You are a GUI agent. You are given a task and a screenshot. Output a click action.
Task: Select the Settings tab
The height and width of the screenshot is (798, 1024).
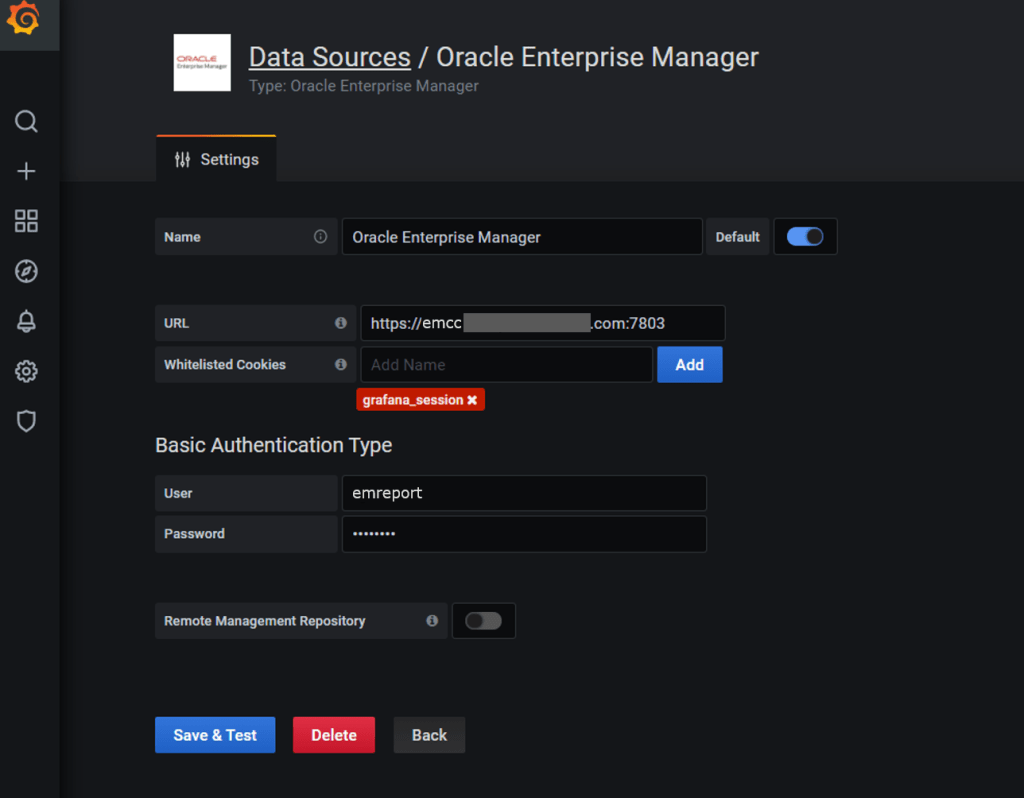click(216, 160)
